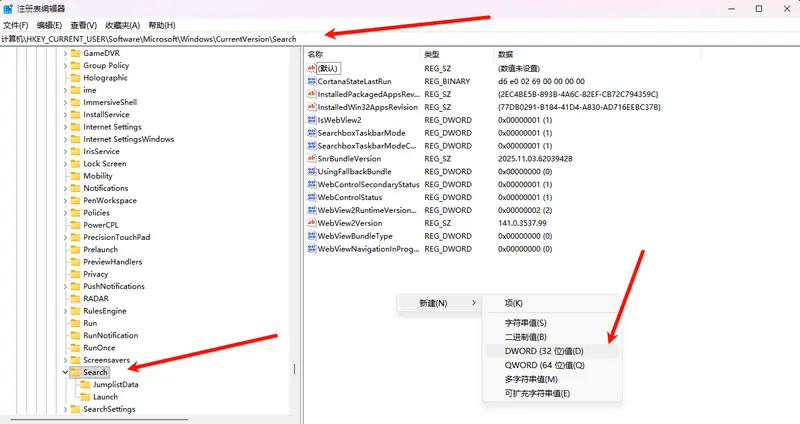Select the Screensavers tree key
Screen dimensions: 800x424
[x=107, y=360]
